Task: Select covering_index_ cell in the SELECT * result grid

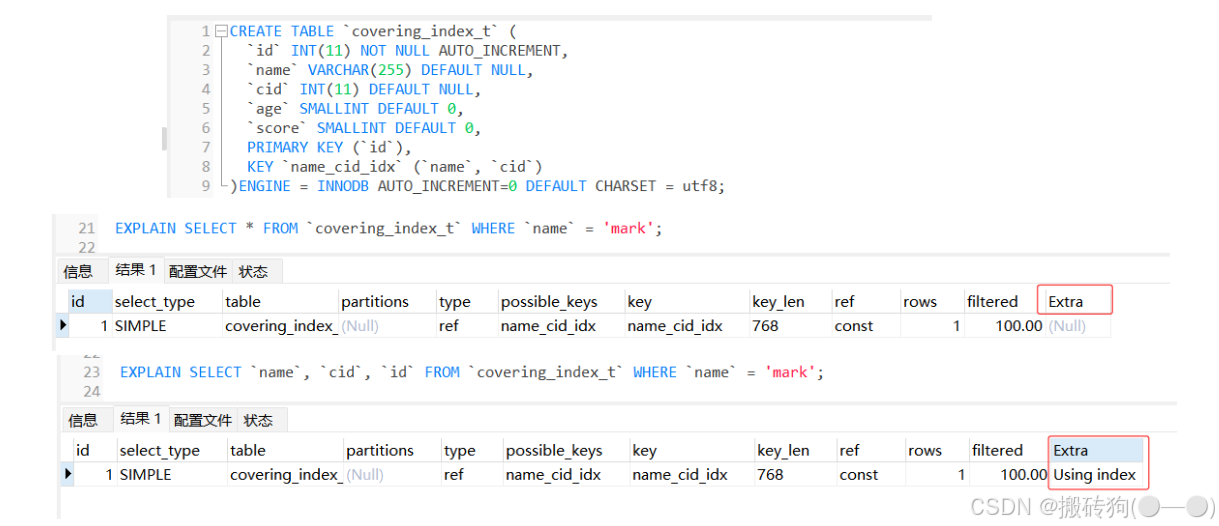Action: 279,325
